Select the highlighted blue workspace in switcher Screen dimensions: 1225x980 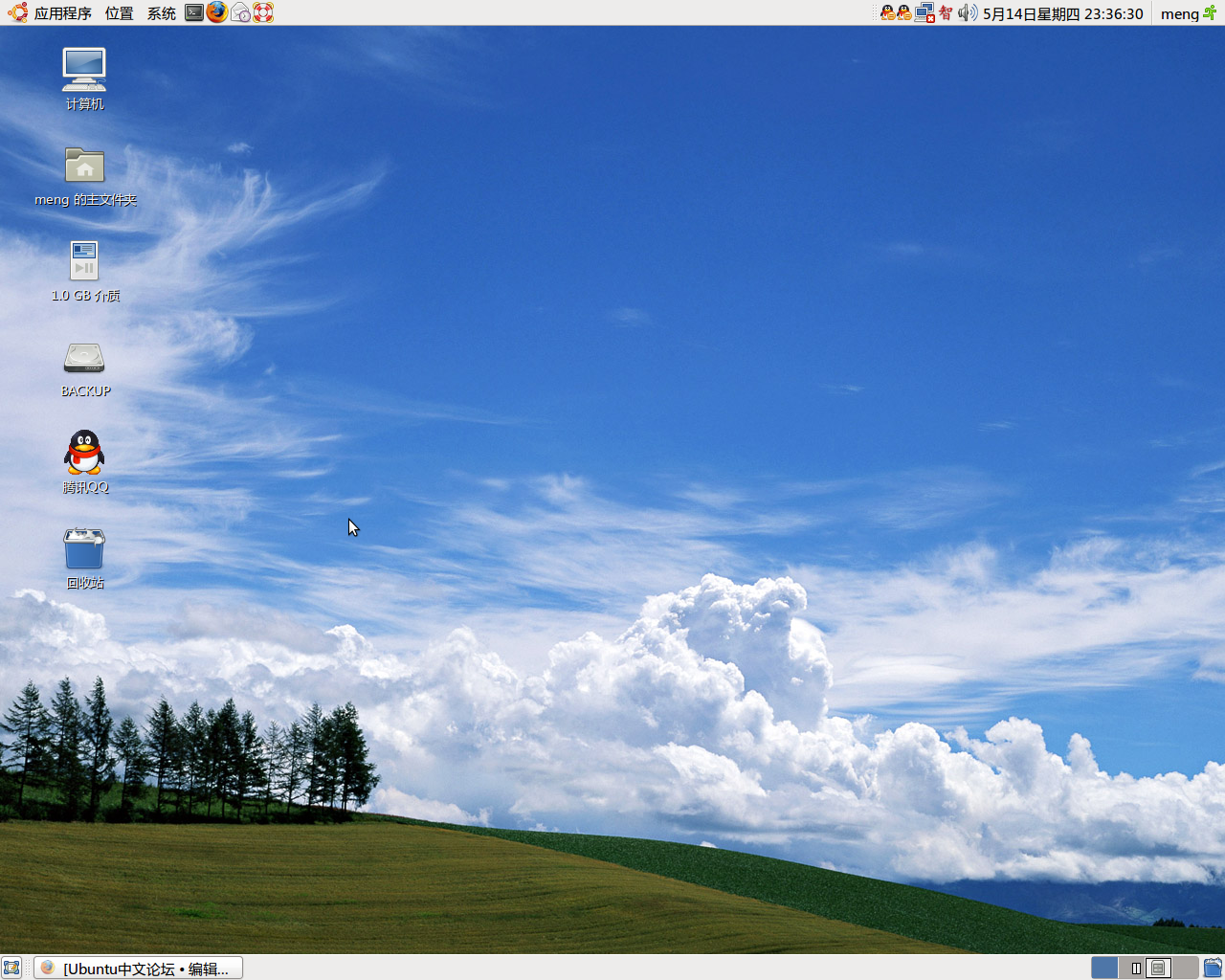coord(1104,968)
